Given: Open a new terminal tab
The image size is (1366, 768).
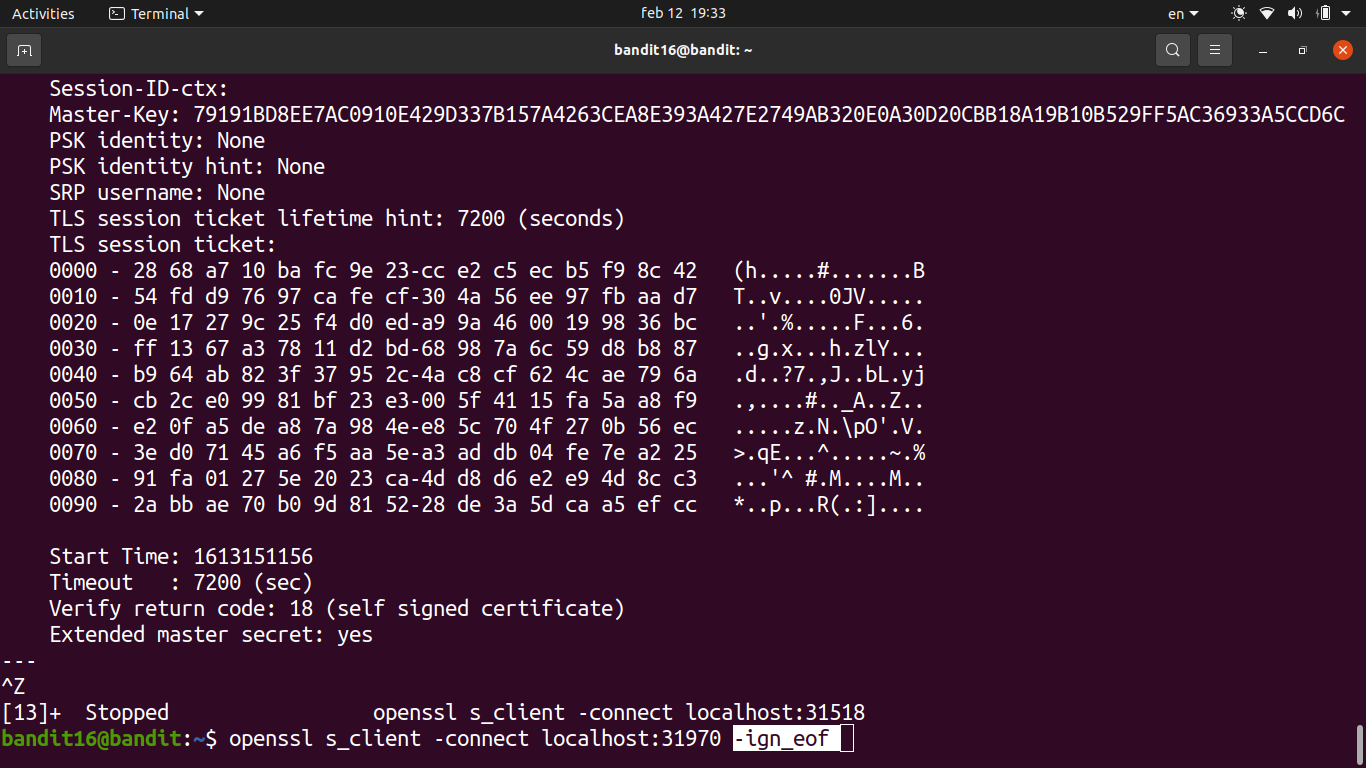Looking at the screenshot, I should (24, 50).
